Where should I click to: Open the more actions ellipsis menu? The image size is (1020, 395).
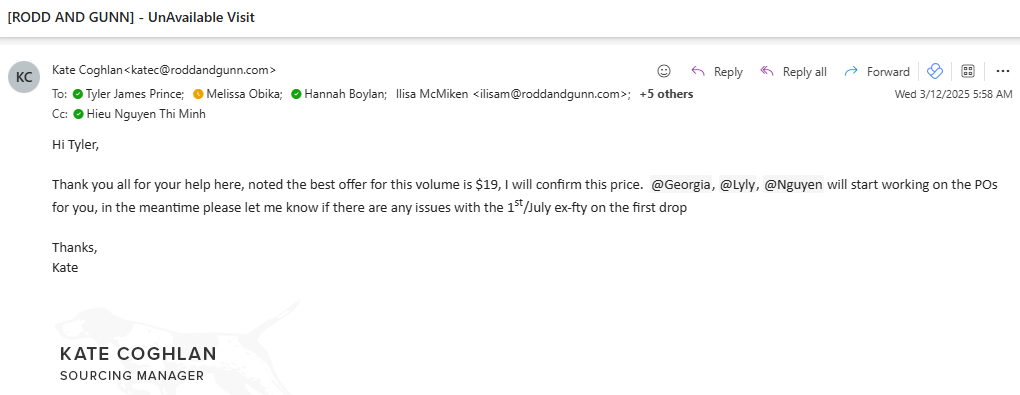click(1002, 71)
